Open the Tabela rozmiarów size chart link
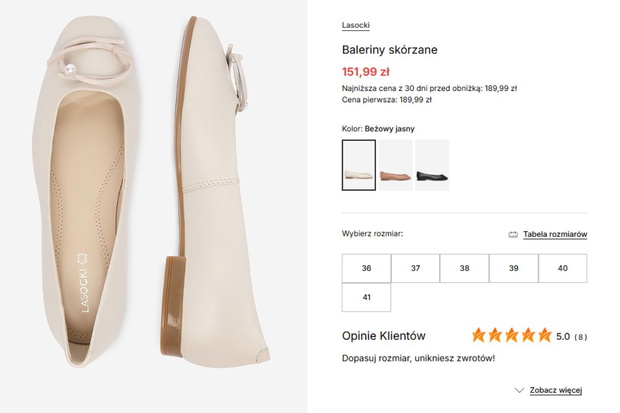The width and height of the screenshot is (620, 413). 555,234
